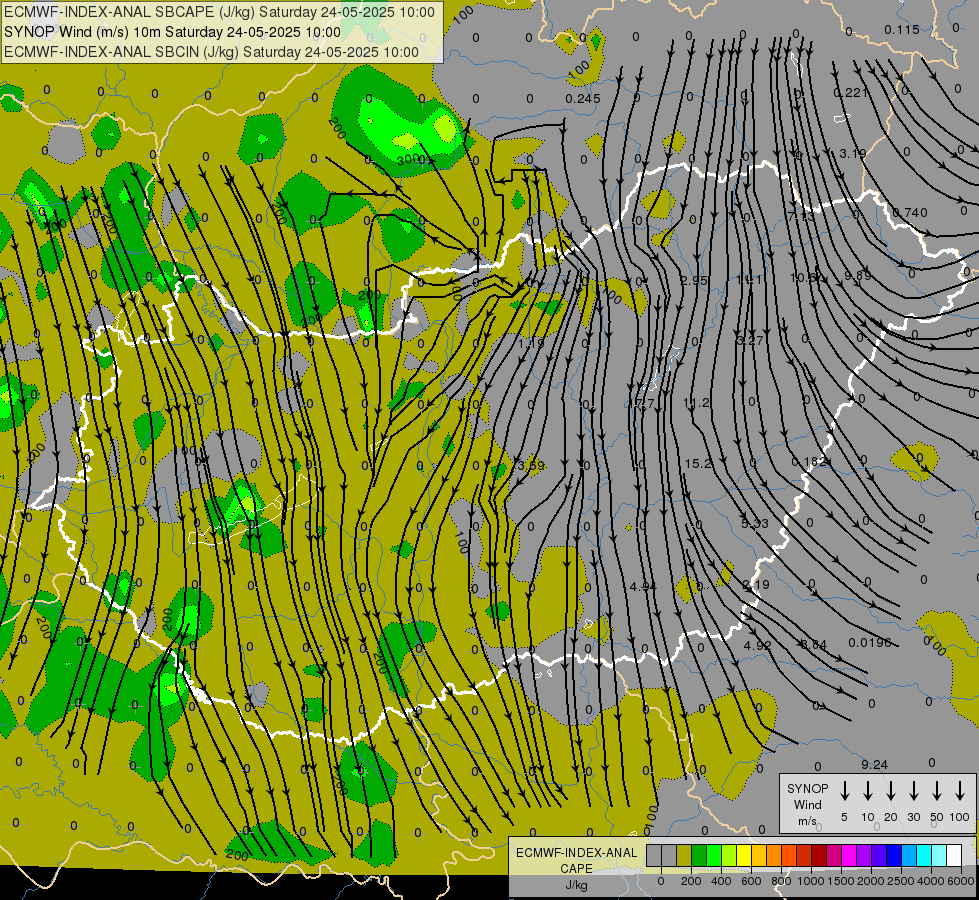This screenshot has width=979, height=900.
Task: Click the 9.24 value on the map
Action: click(x=874, y=764)
